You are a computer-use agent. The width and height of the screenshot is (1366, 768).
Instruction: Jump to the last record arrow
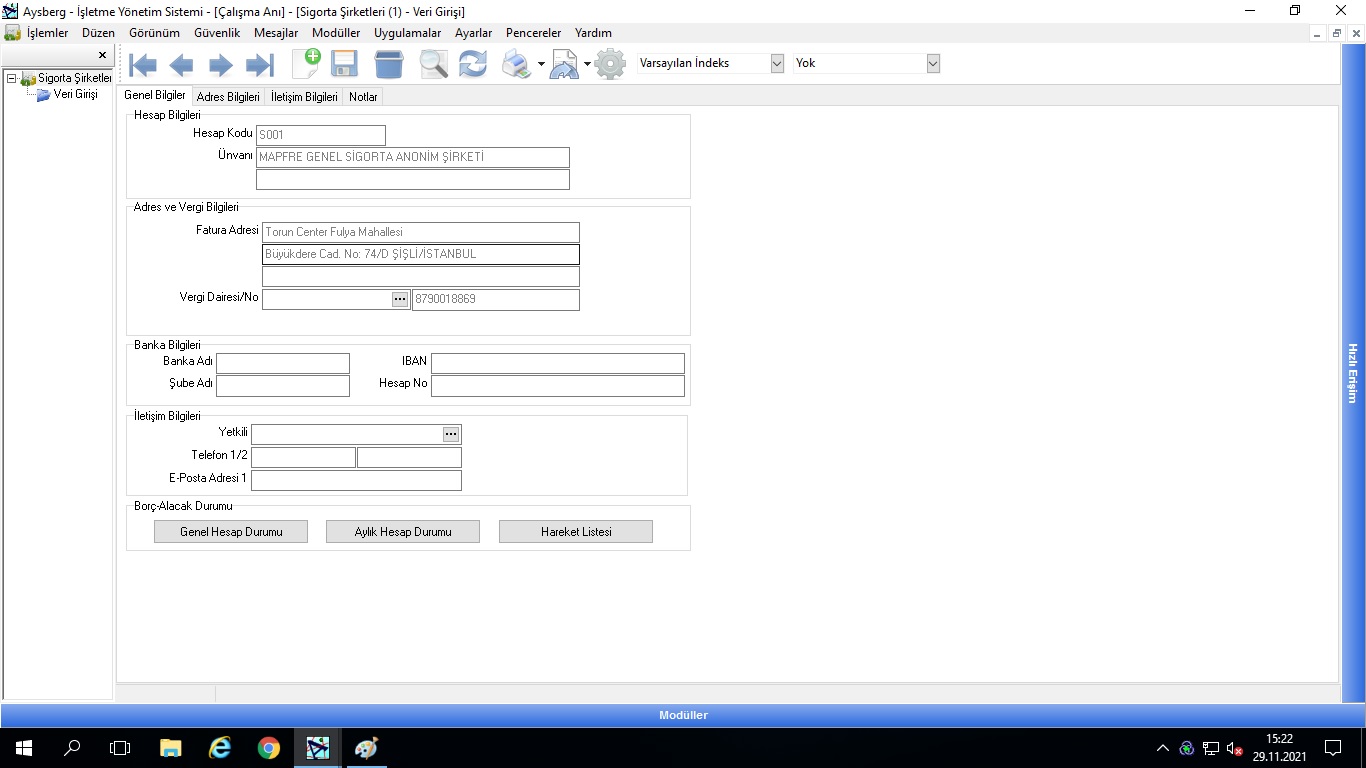[259, 65]
